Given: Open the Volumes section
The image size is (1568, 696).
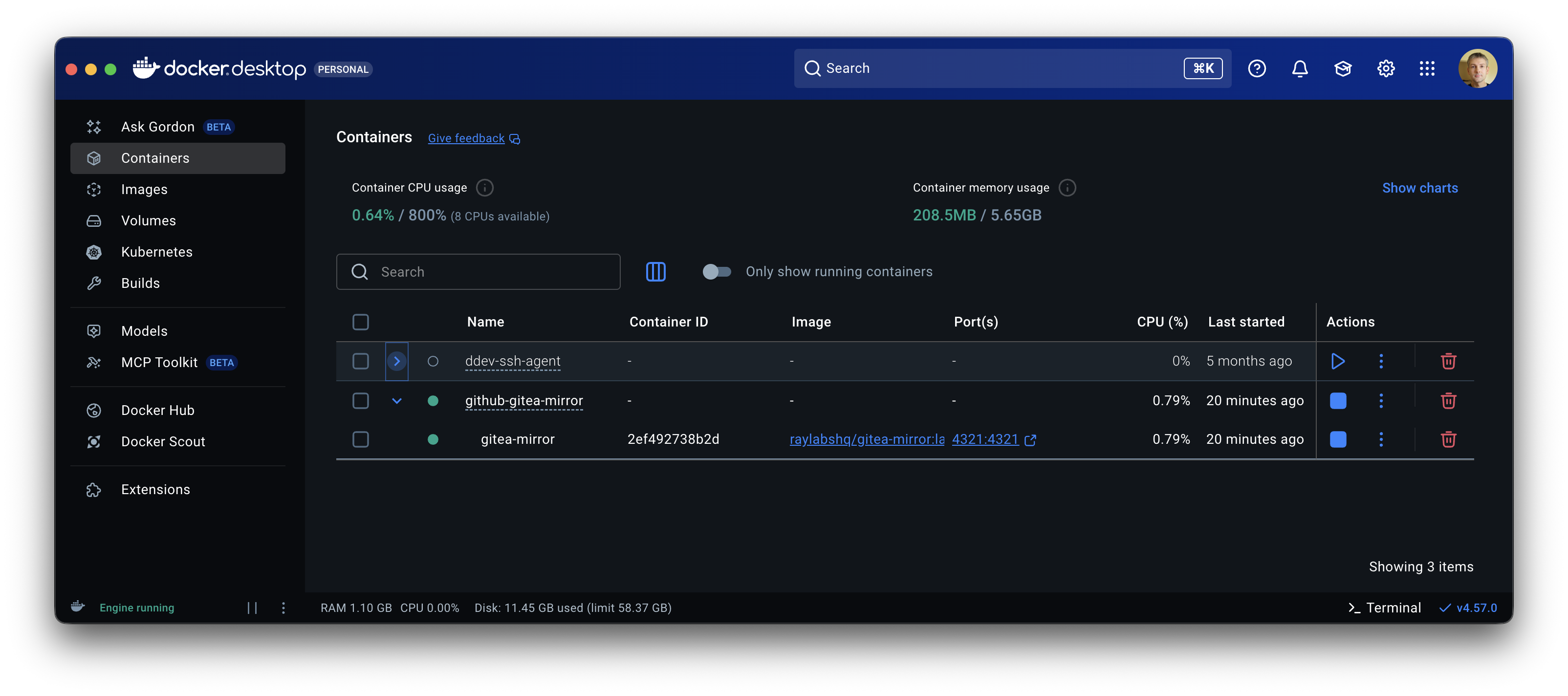Looking at the screenshot, I should 148,220.
